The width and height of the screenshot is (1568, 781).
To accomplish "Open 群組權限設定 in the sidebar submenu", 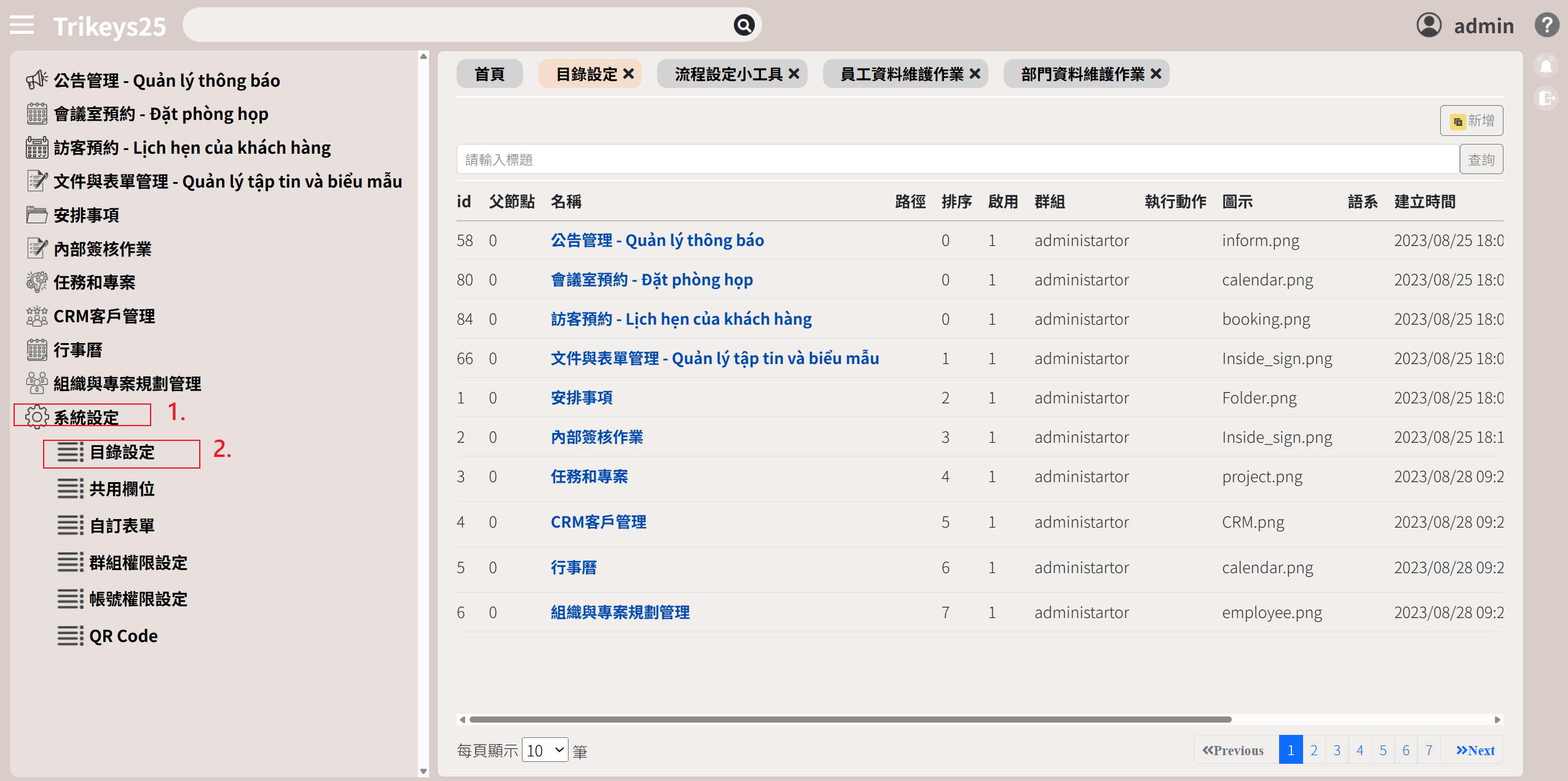I will [138, 563].
